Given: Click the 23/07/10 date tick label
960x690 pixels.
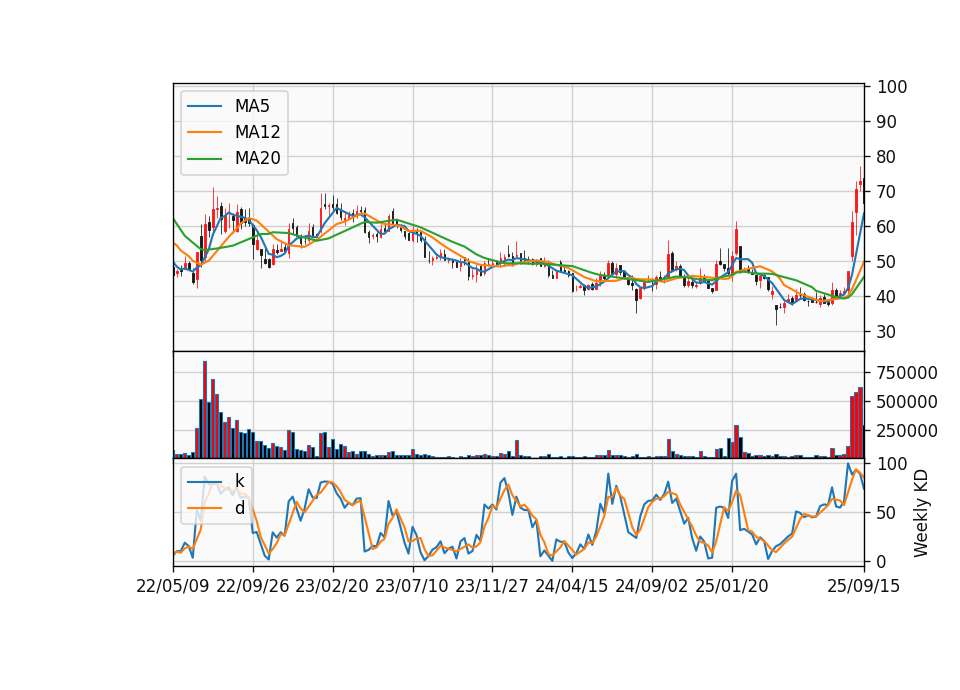Looking at the screenshot, I should tap(412, 586).
